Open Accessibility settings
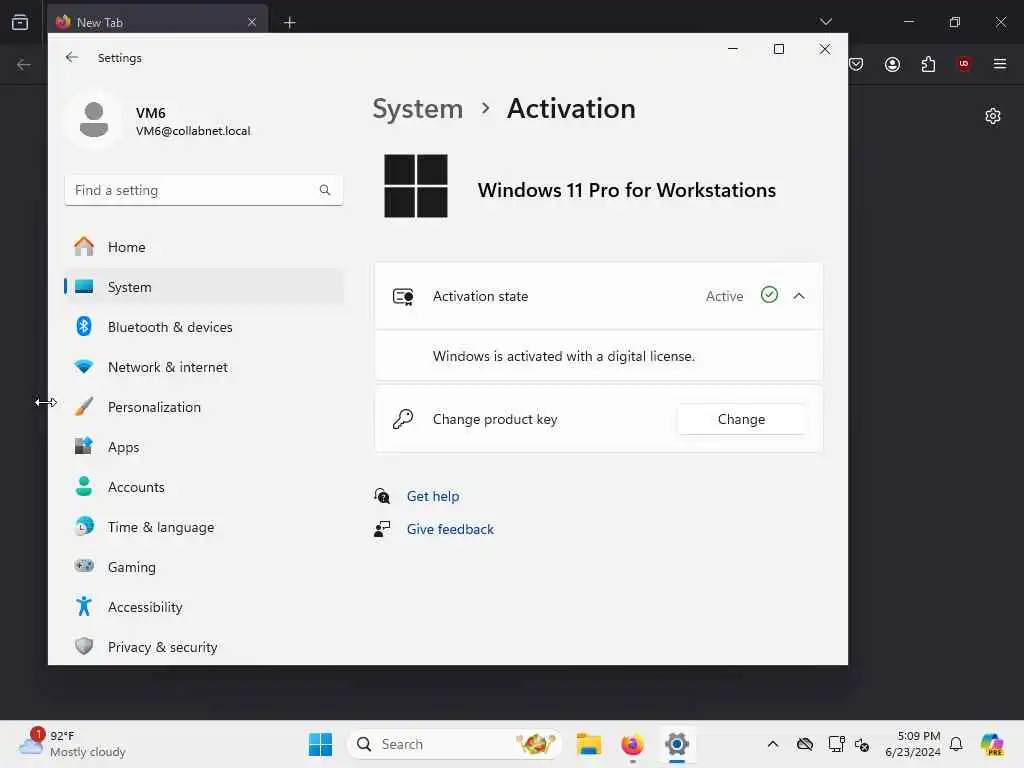 pyautogui.click(x=204, y=607)
